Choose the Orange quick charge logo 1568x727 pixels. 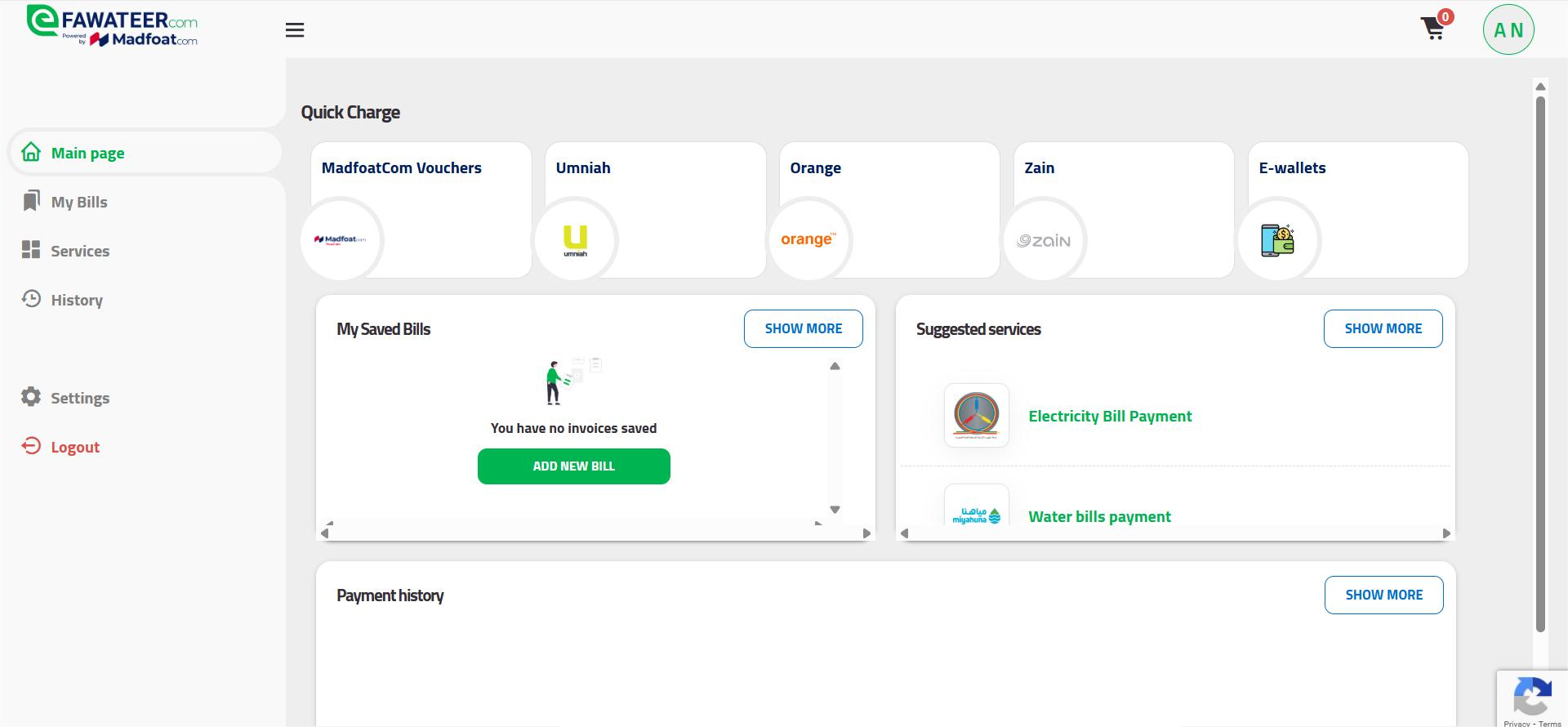808,240
